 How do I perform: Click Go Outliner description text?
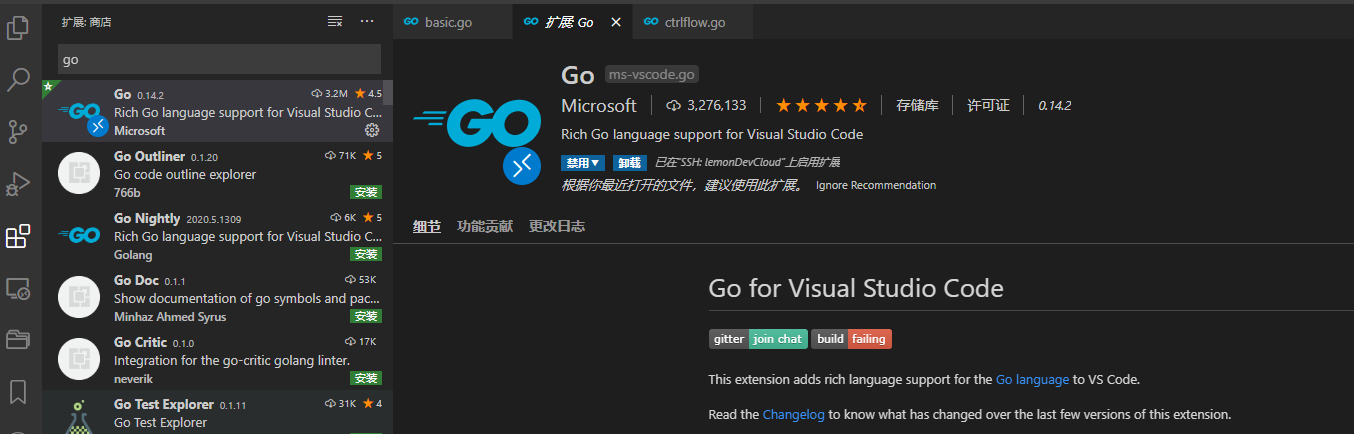pos(185,174)
